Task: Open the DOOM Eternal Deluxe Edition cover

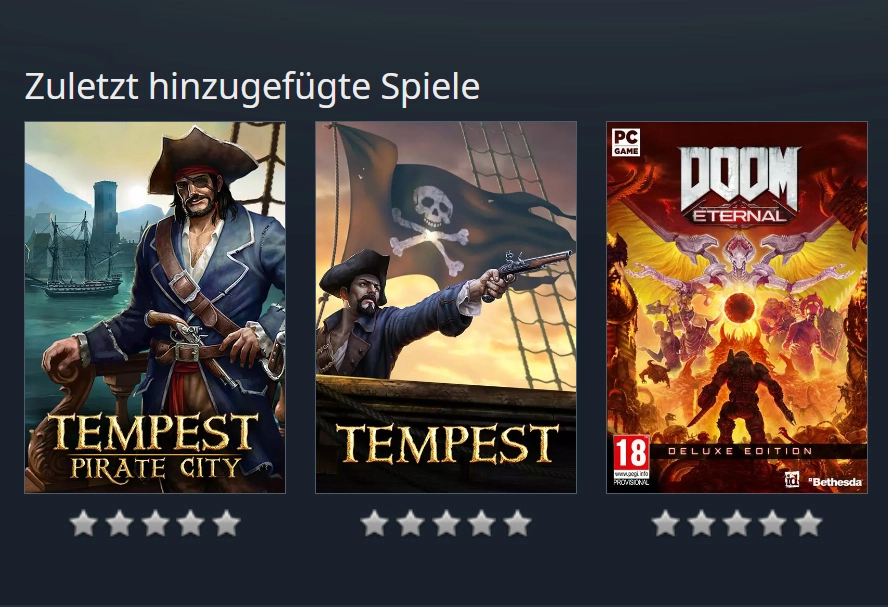Action: (737, 307)
